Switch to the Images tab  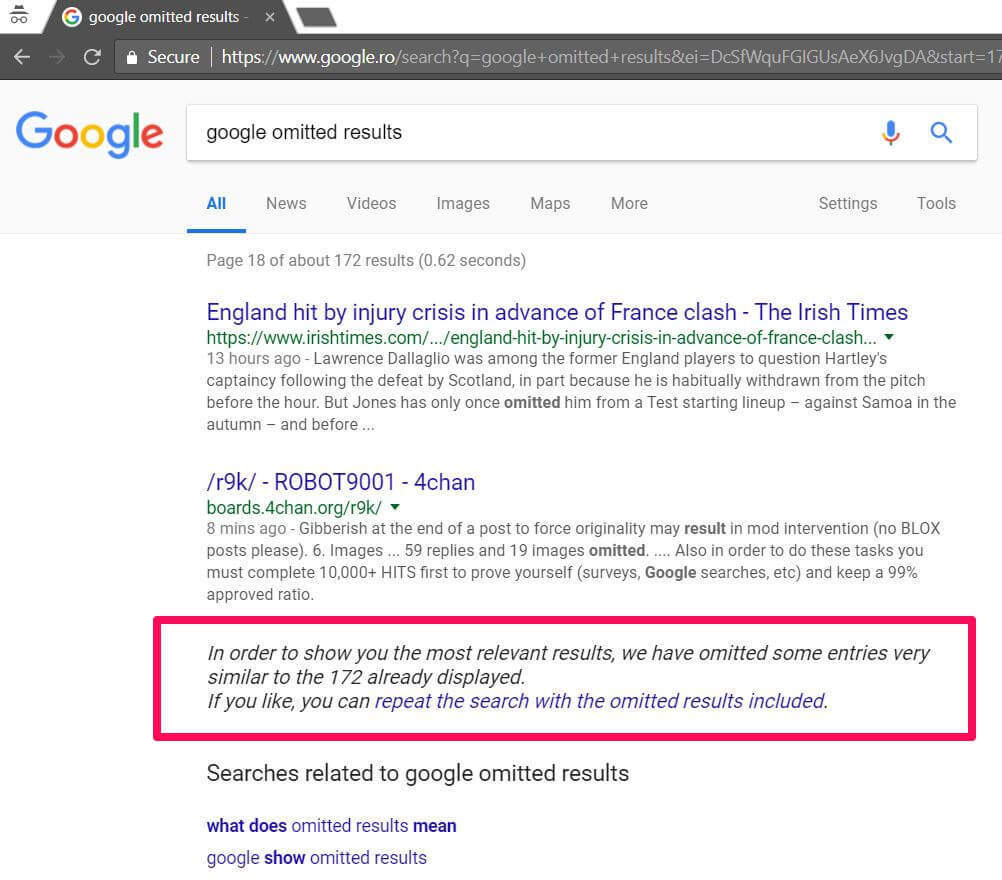tap(463, 203)
